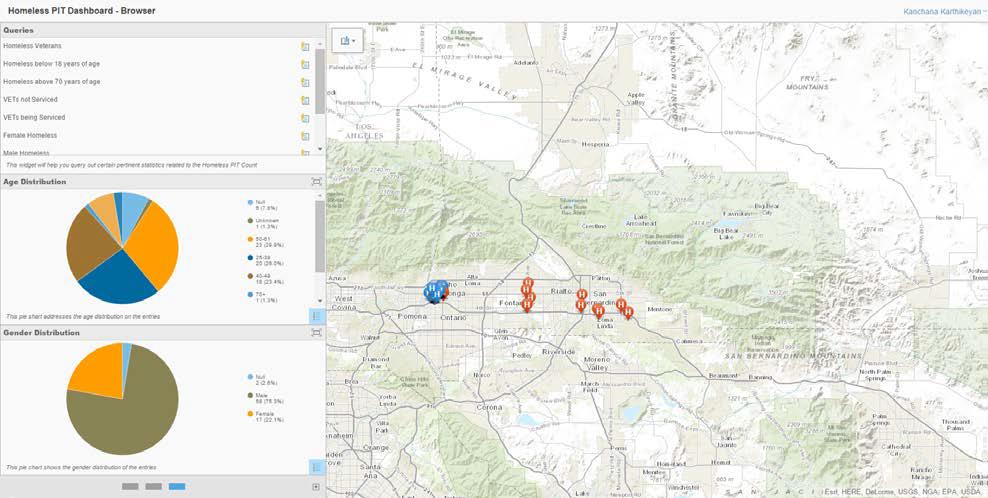This screenshot has height=498, width=988.
Task: Click the Queries list scrollbar thumb
Action: point(320,81)
